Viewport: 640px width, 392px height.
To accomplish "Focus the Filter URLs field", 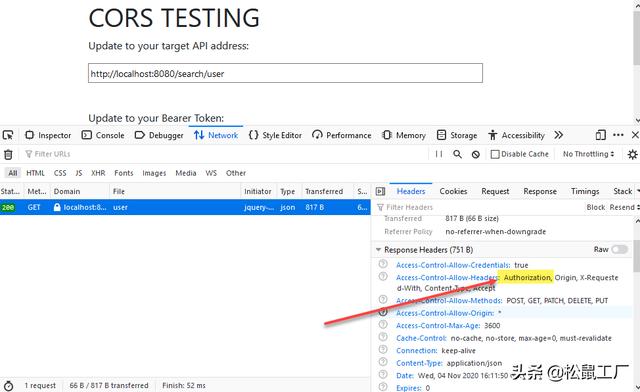I will [224, 154].
